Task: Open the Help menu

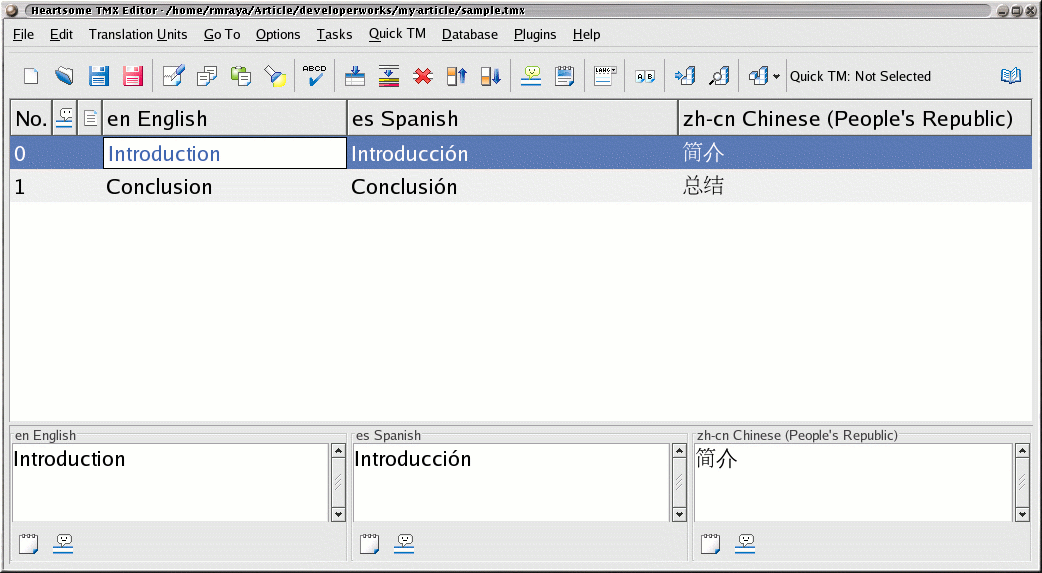Action: pos(587,35)
